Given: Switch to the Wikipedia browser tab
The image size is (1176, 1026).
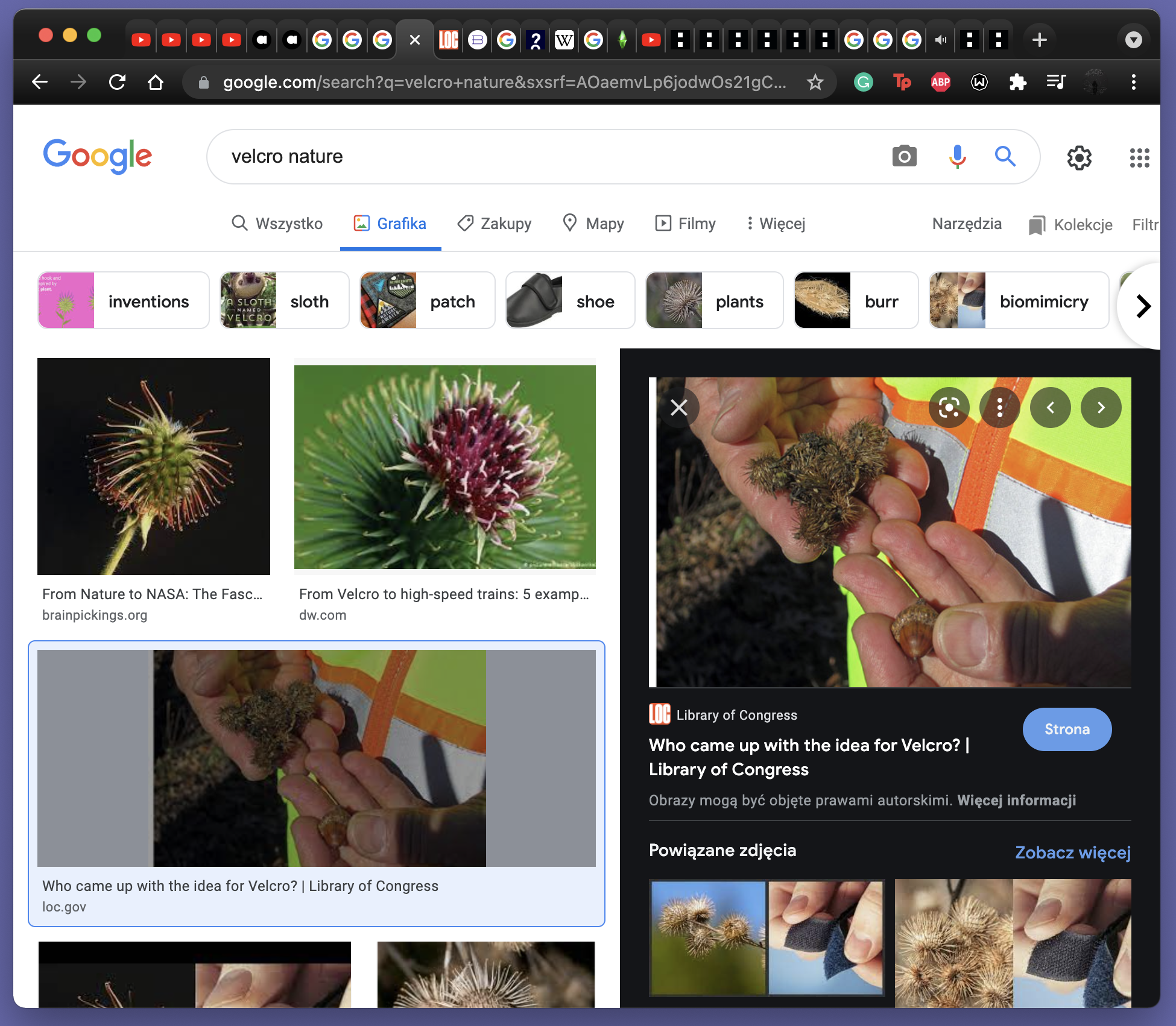Looking at the screenshot, I should (564, 40).
